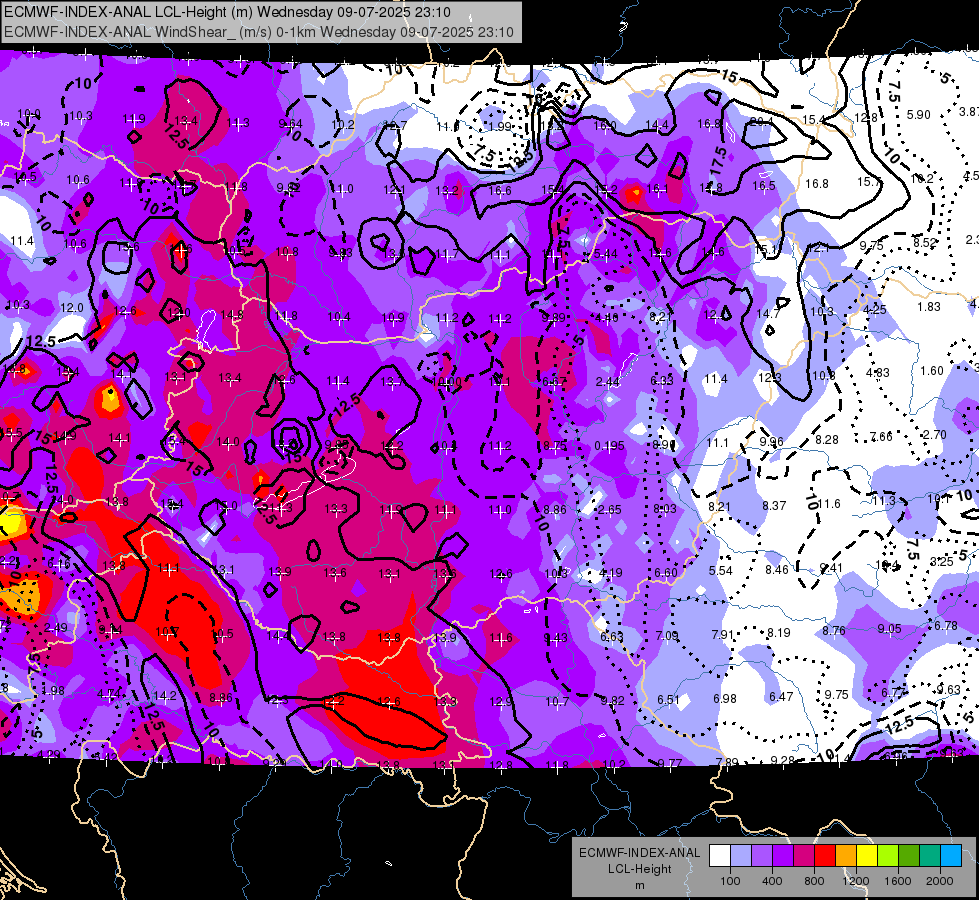This screenshot has height=900, width=979.
Task: Click the wind shear value 7.09
Action: (x=667, y=636)
